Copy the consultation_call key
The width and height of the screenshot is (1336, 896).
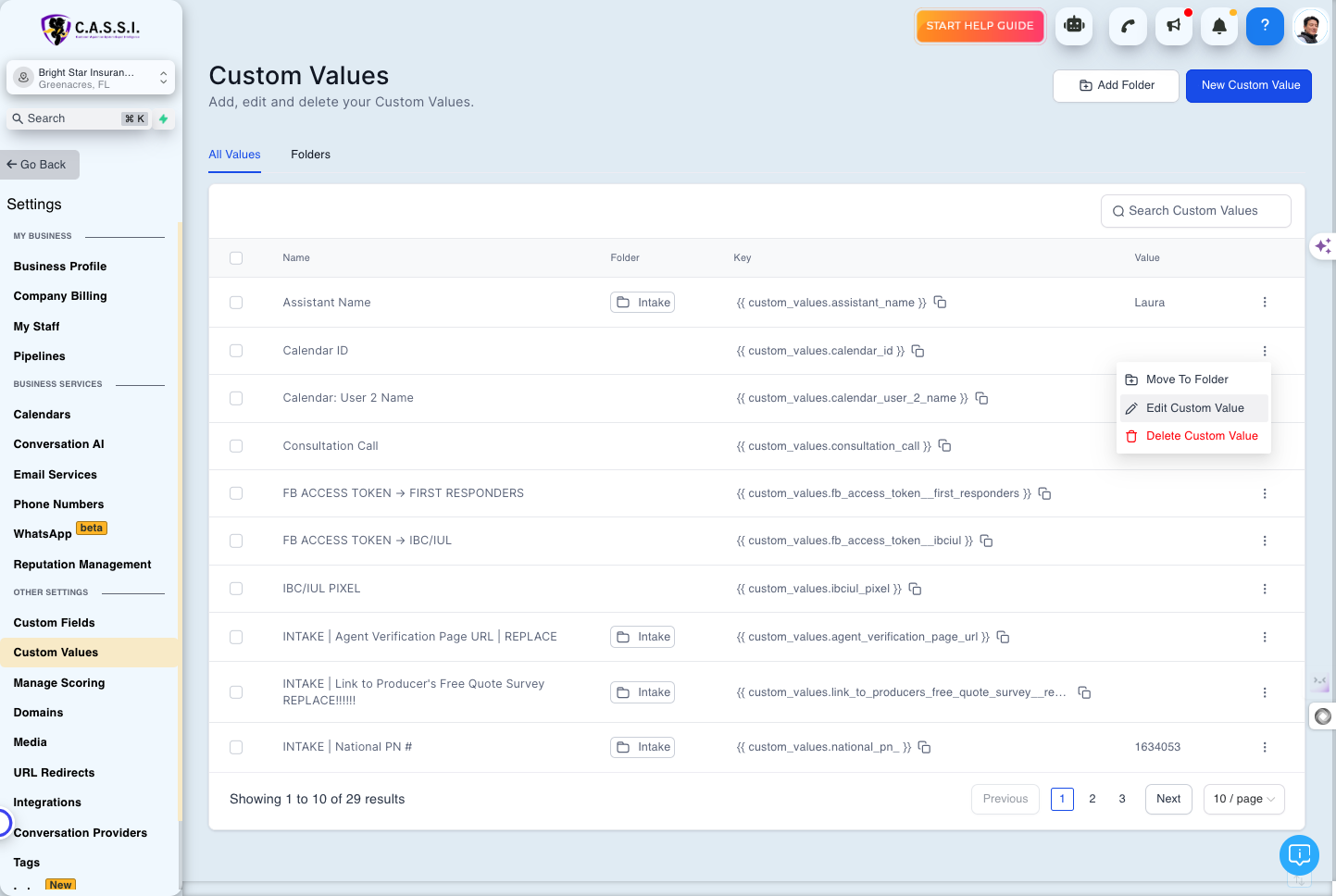pos(945,446)
